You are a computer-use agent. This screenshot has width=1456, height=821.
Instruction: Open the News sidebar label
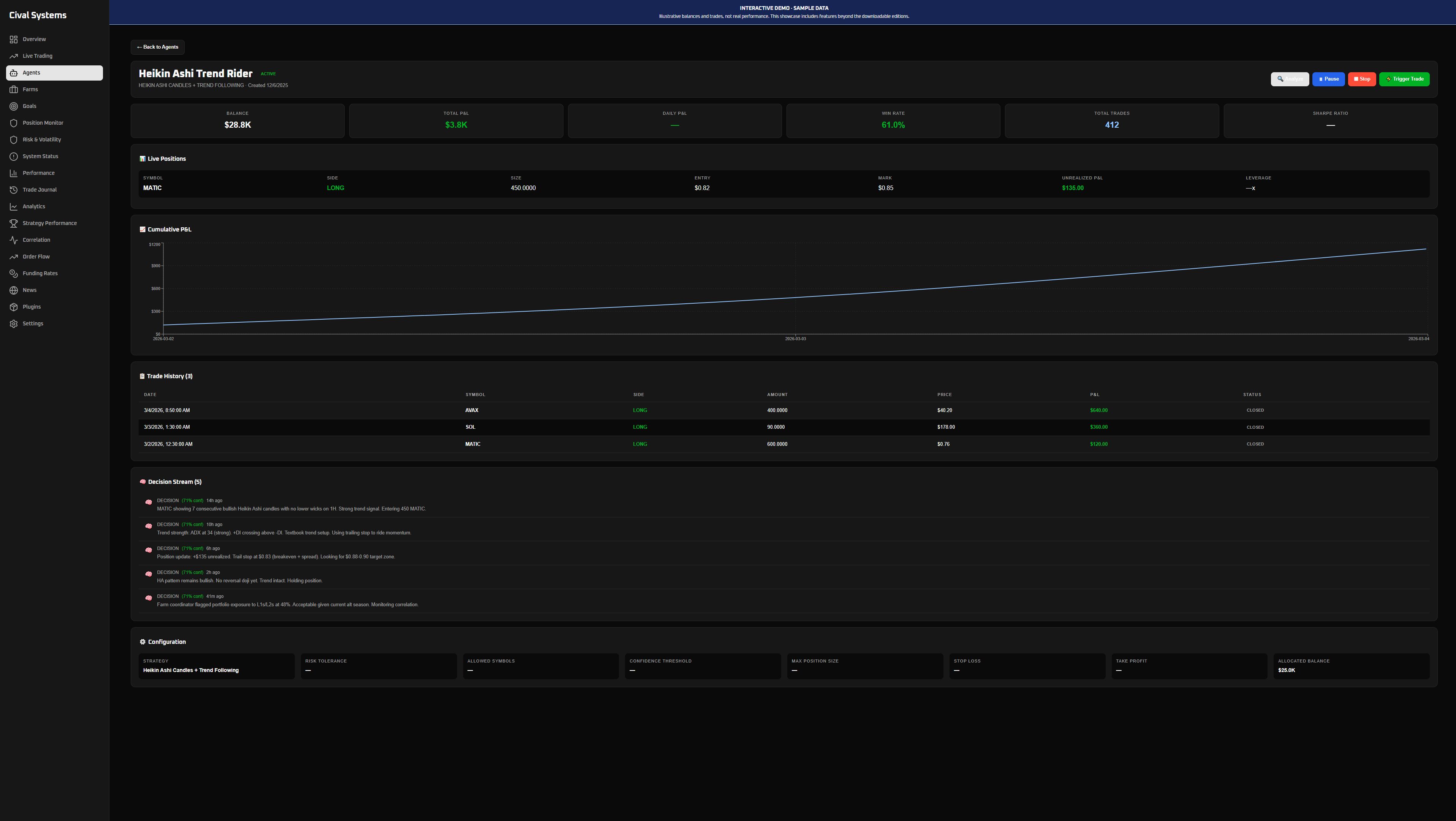pos(29,290)
